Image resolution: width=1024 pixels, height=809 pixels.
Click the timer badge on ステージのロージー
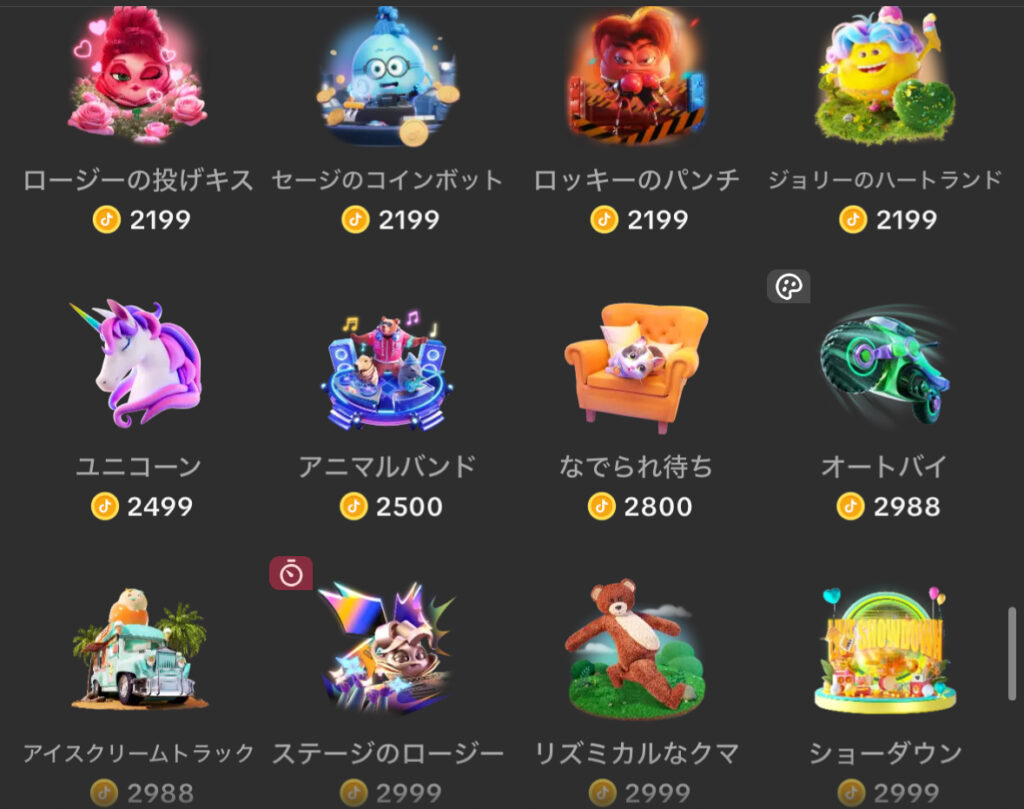(x=291, y=573)
